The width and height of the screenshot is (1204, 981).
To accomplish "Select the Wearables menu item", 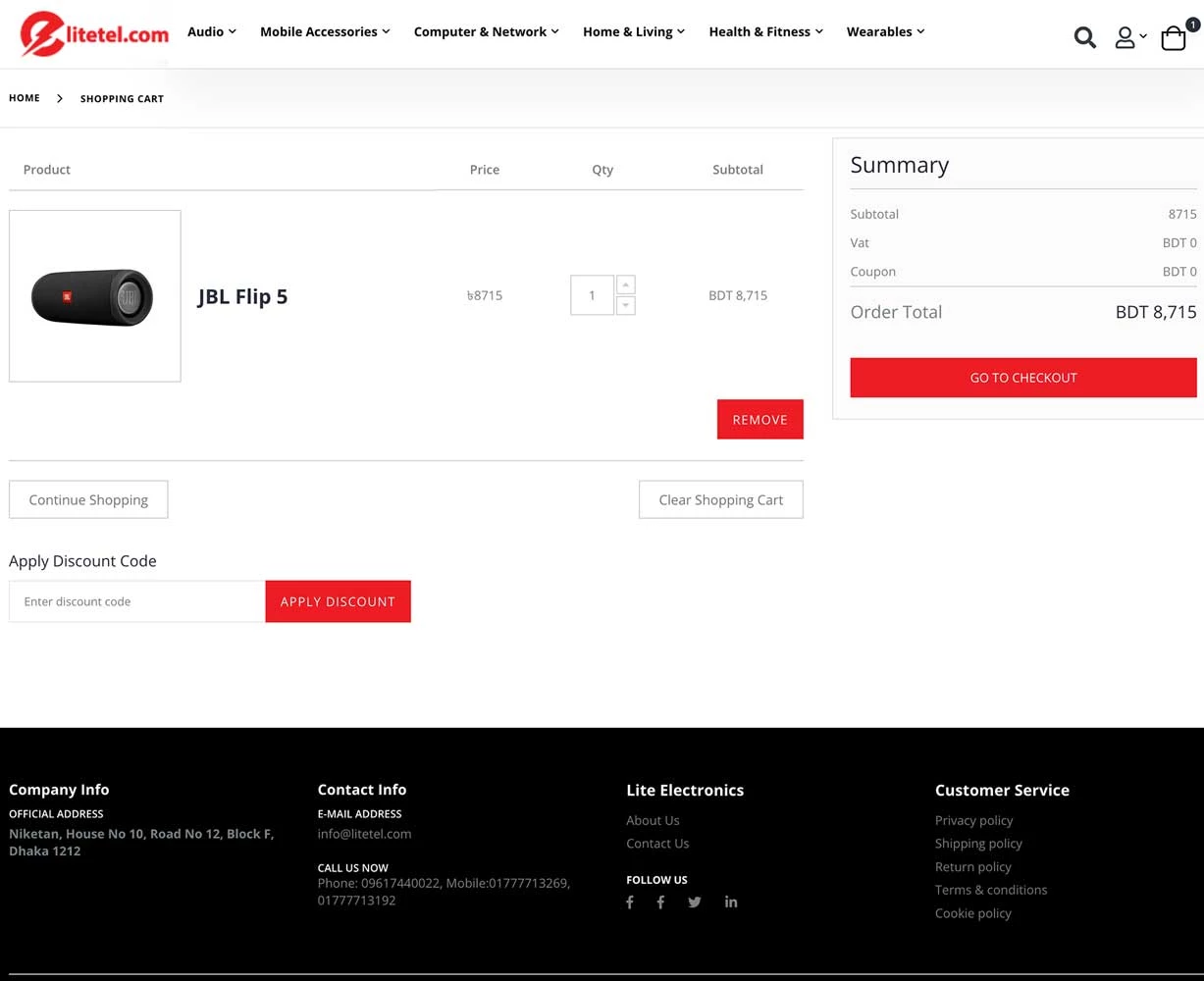I will (885, 31).
